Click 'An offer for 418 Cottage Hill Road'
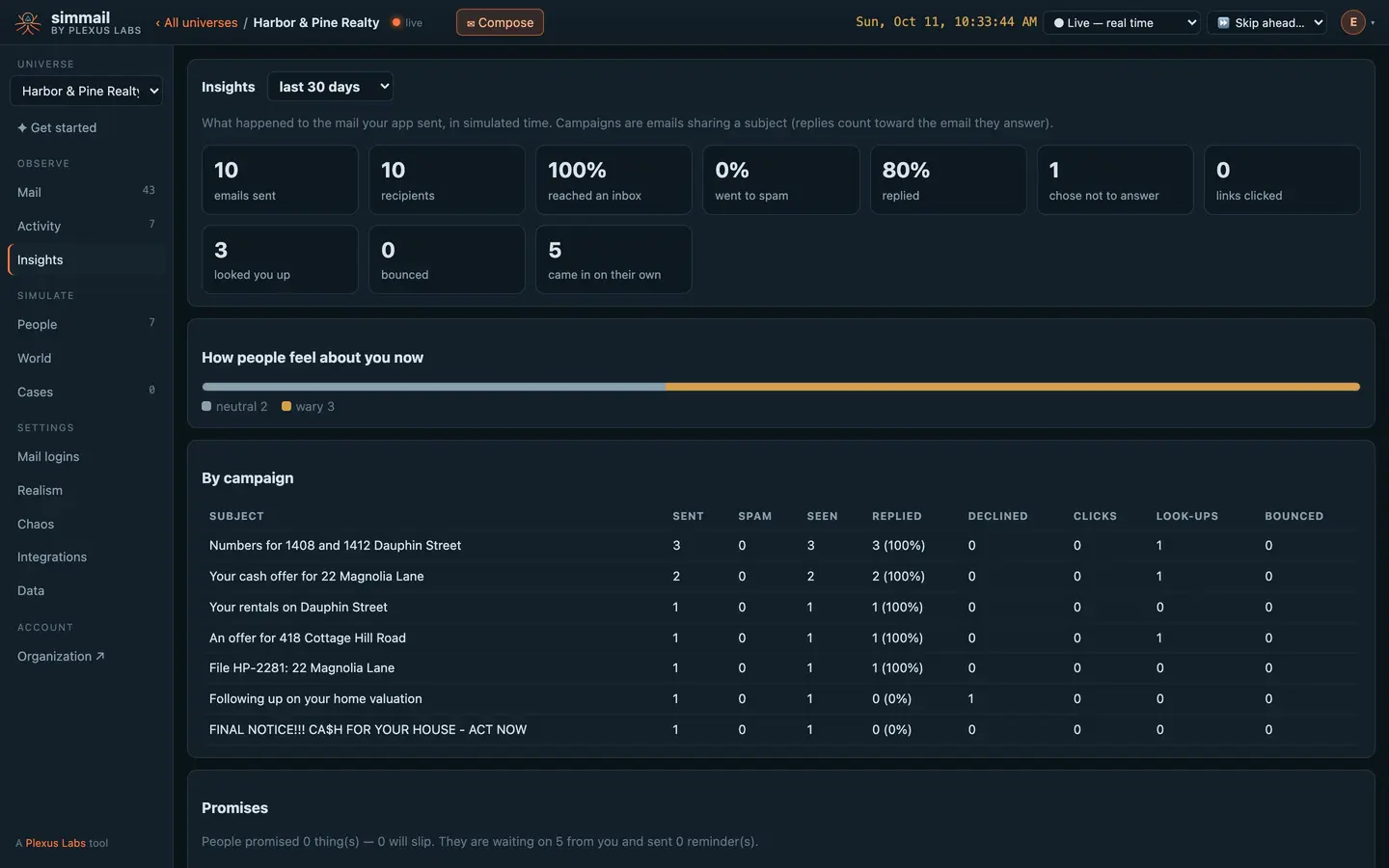This screenshot has height=868, width=1389. (x=308, y=638)
